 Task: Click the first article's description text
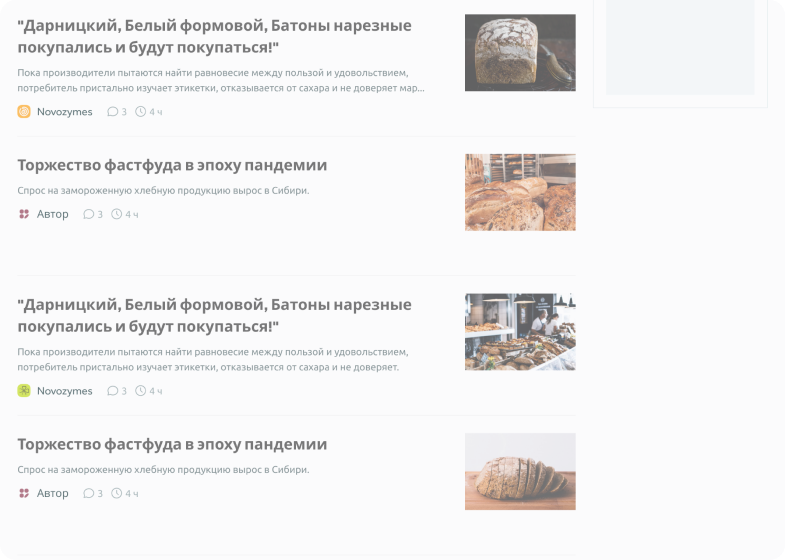[x=221, y=80]
